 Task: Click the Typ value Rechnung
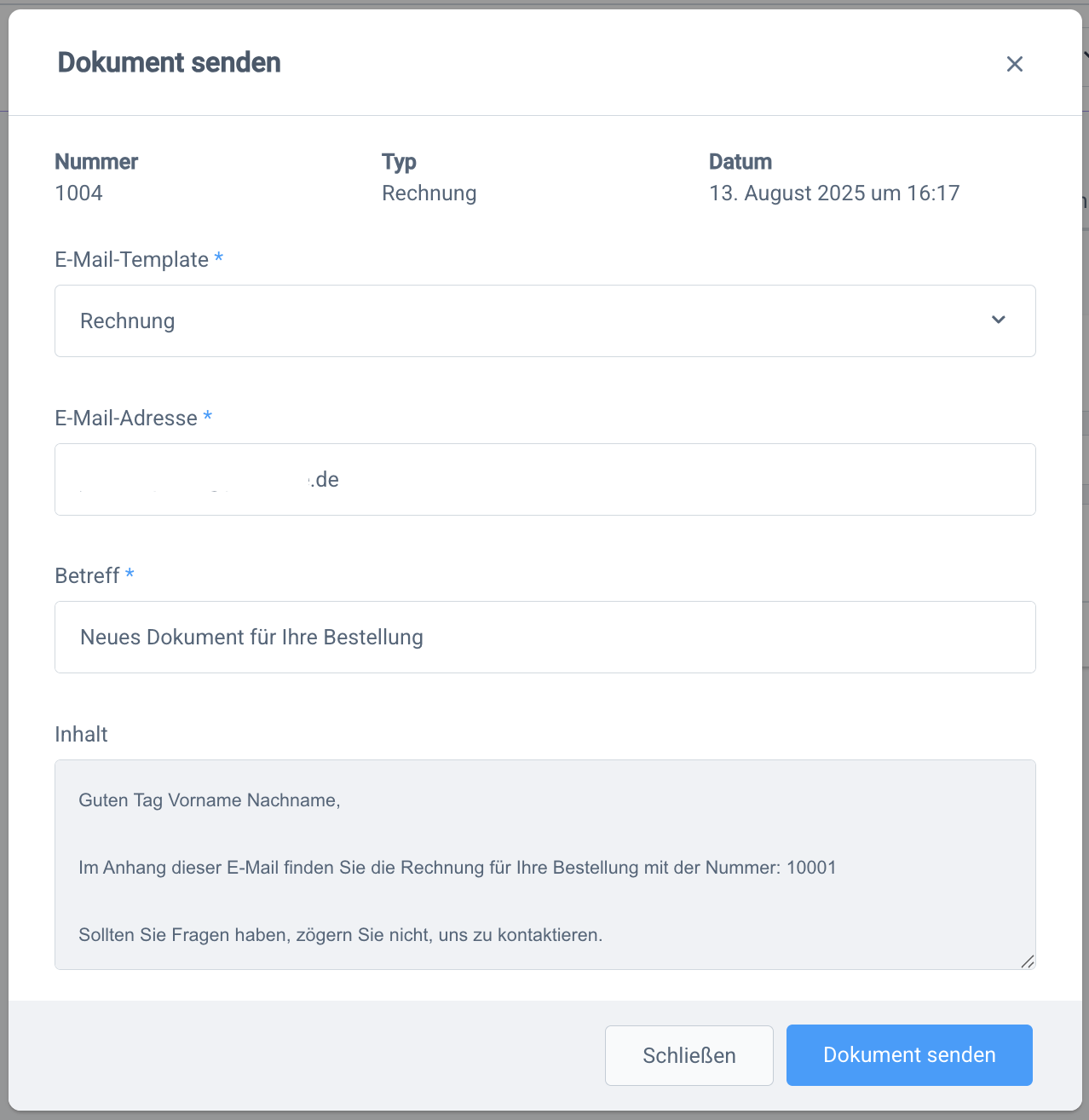point(429,193)
